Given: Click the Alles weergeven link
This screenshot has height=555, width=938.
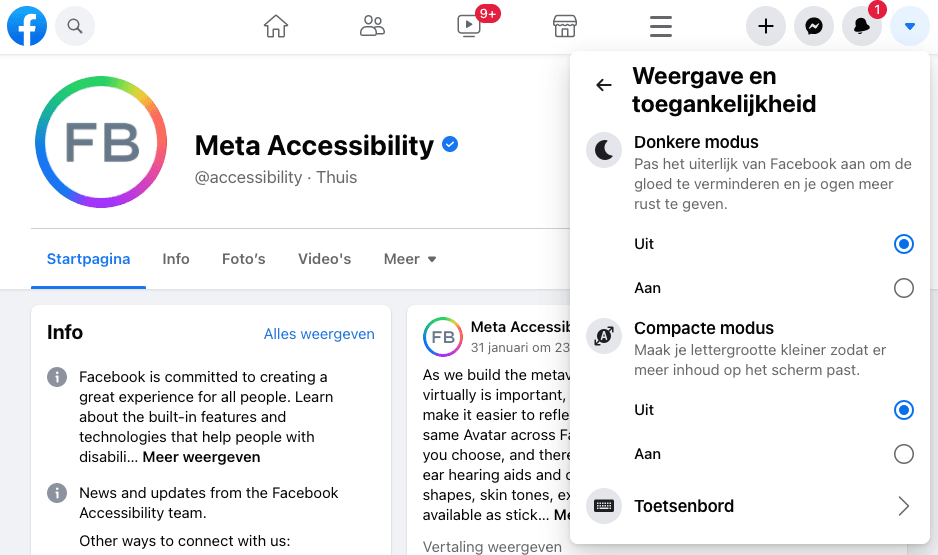Looking at the screenshot, I should (x=319, y=334).
